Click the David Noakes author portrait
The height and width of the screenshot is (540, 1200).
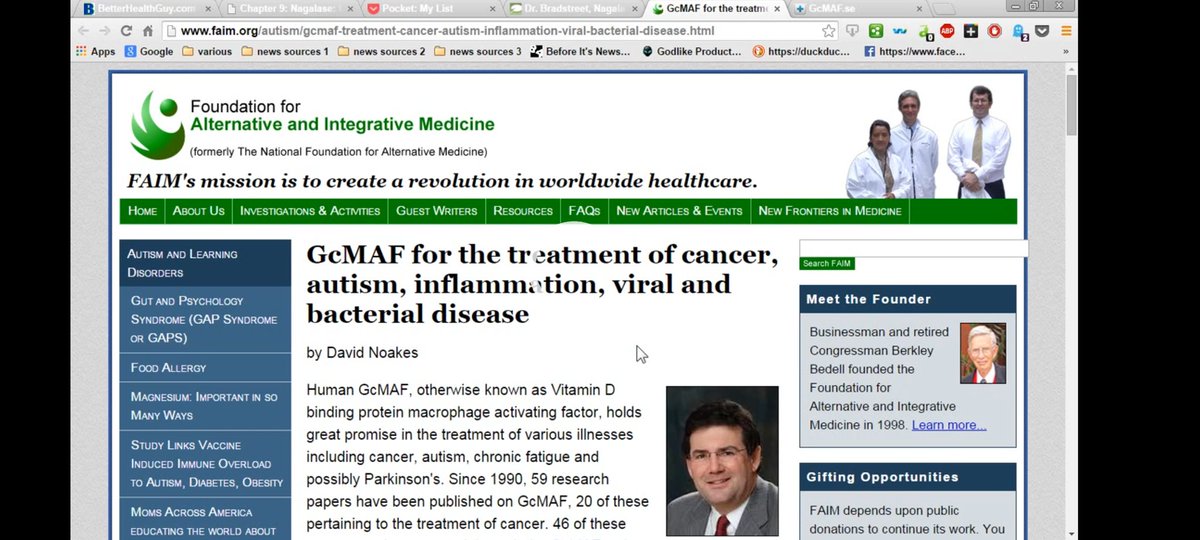point(722,461)
